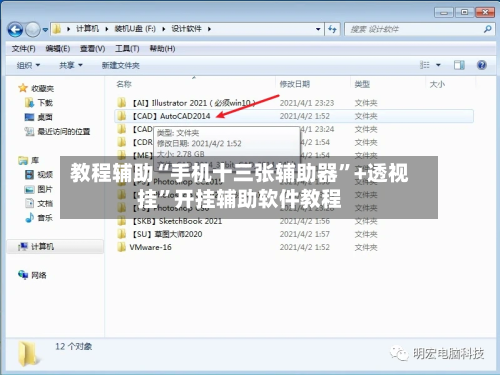Expand breadcrumb arrow after 计算机
Screen dimensions: 500x375
click(x=107, y=29)
